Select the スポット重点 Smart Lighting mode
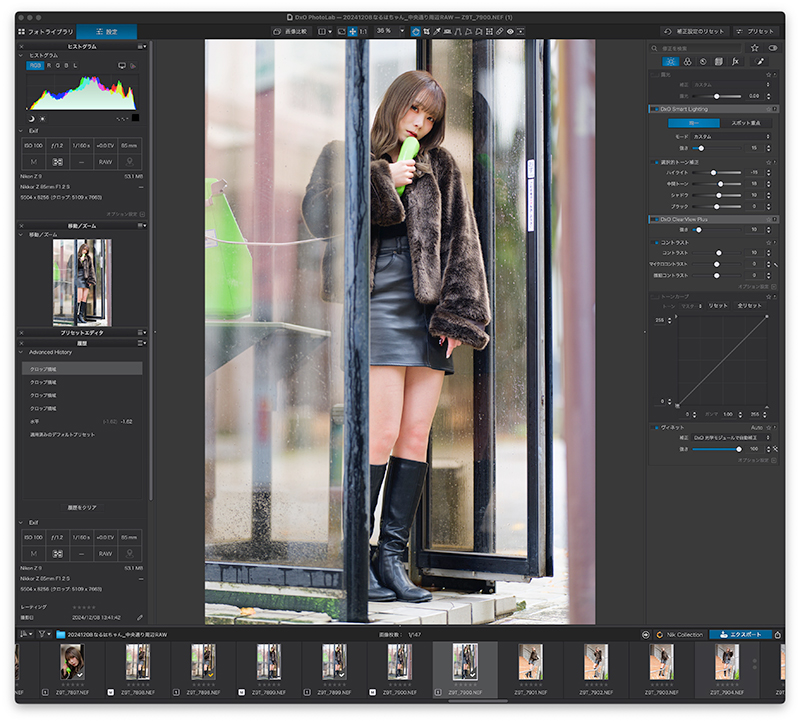Image resolution: width=800 pixels, height=722 pixels. pos(746,123)
